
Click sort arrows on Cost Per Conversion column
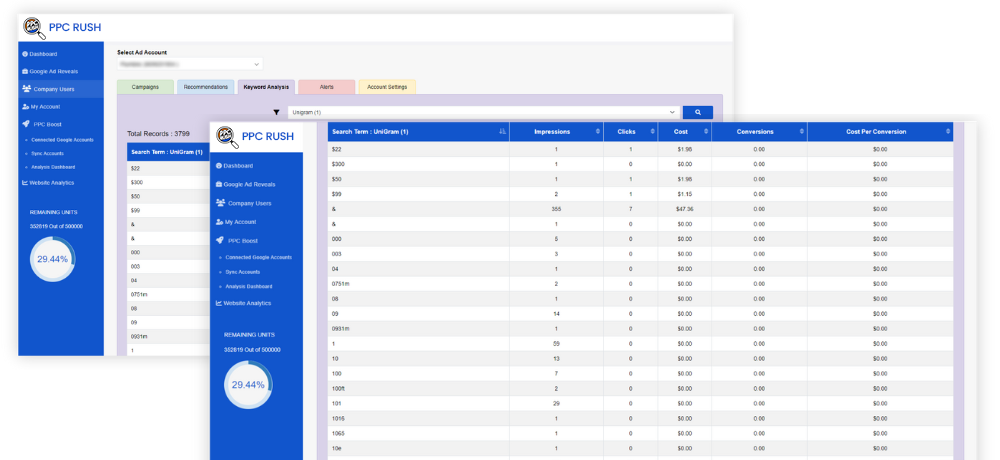pos(948,131)
